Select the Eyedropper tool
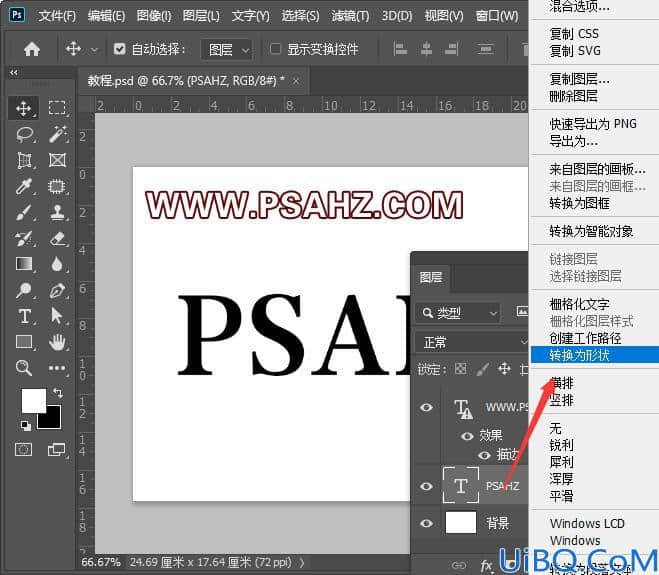 24,187
